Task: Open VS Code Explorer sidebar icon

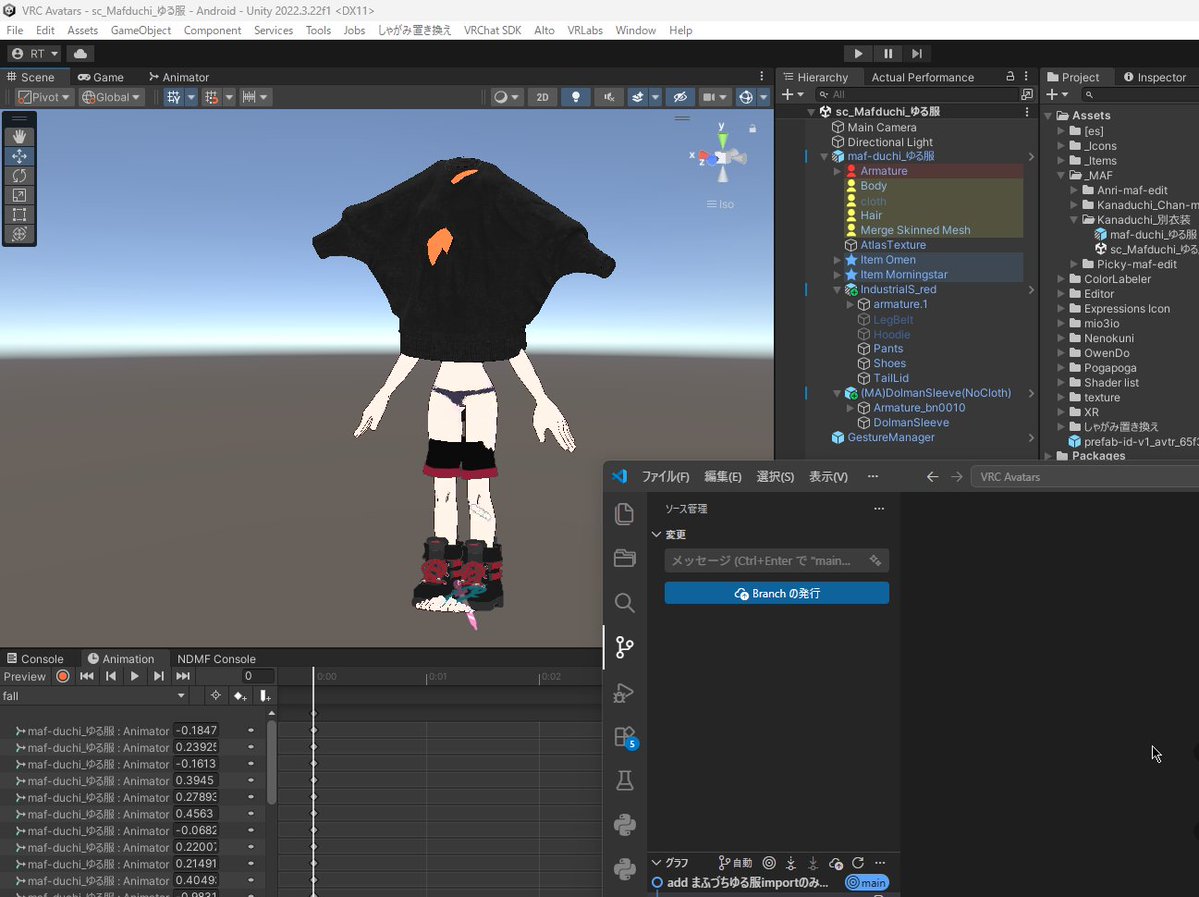Action: coord(625,514)
